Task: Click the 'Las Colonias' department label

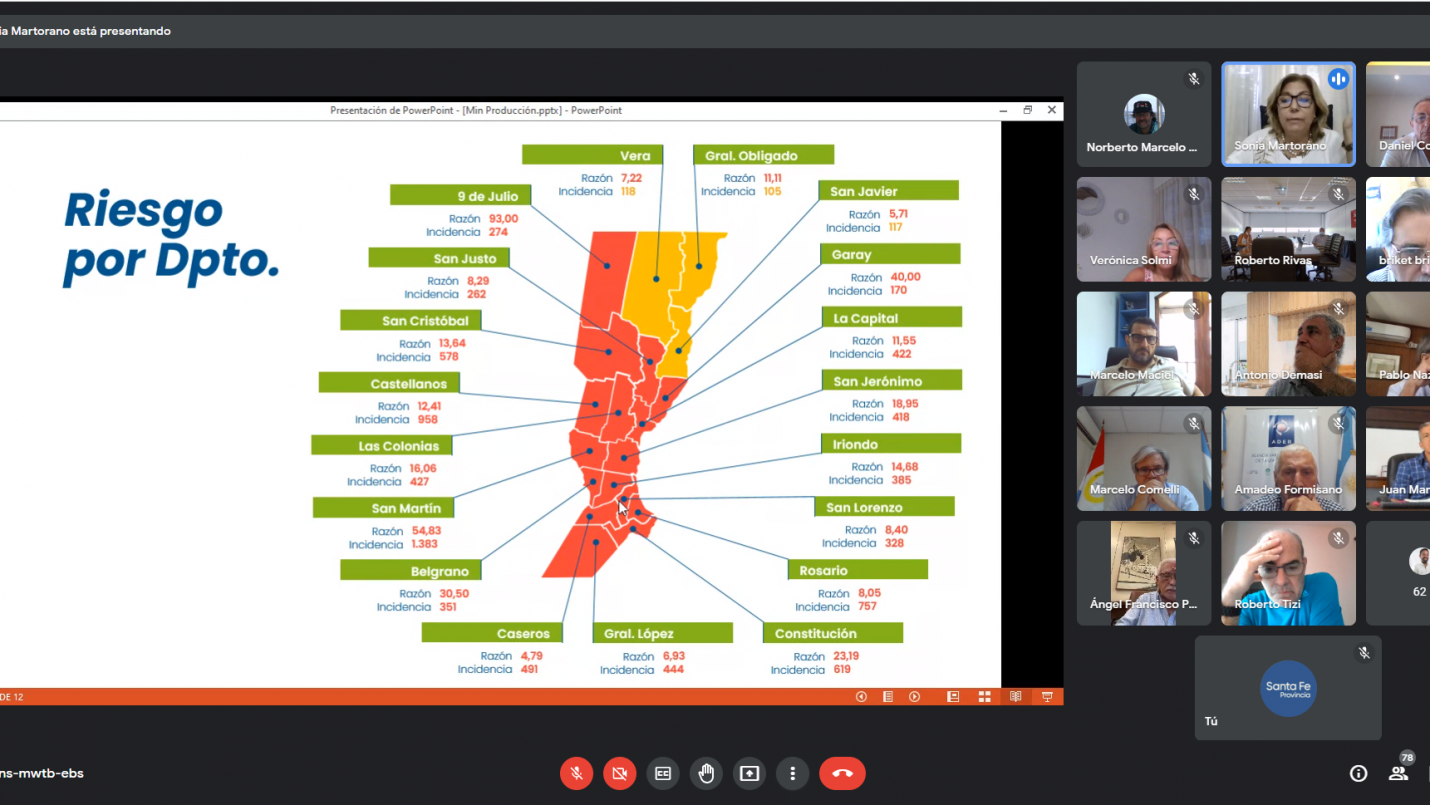Action: click(382, 445)
